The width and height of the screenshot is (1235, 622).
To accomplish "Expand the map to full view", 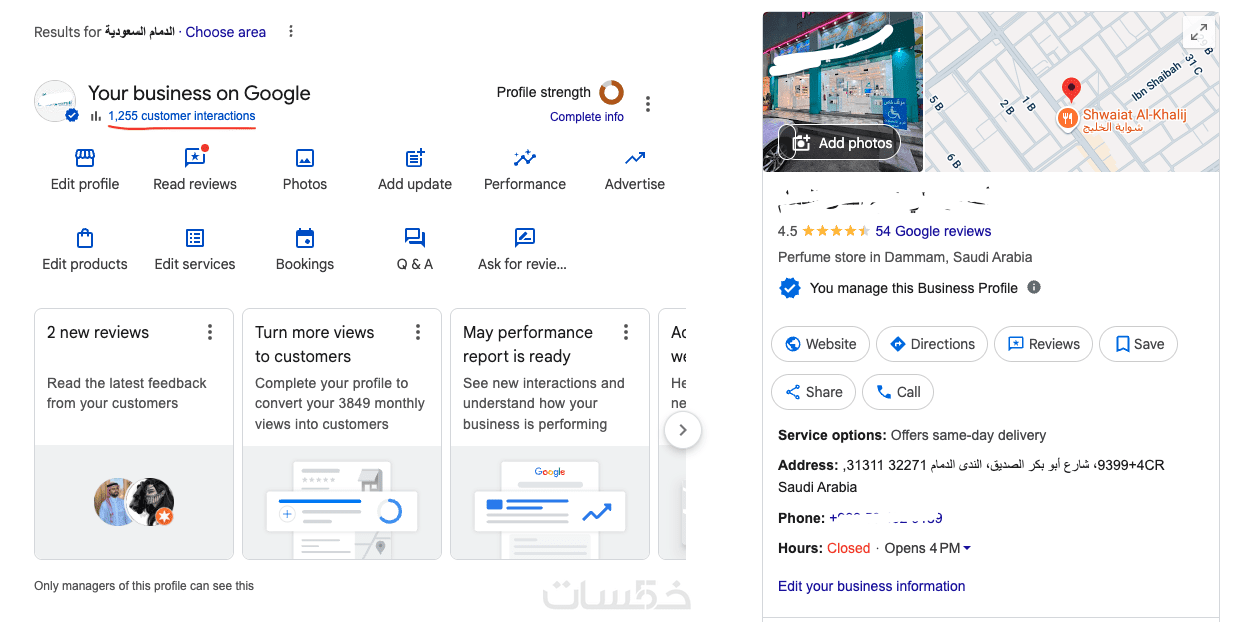I will click(1197, 32).
